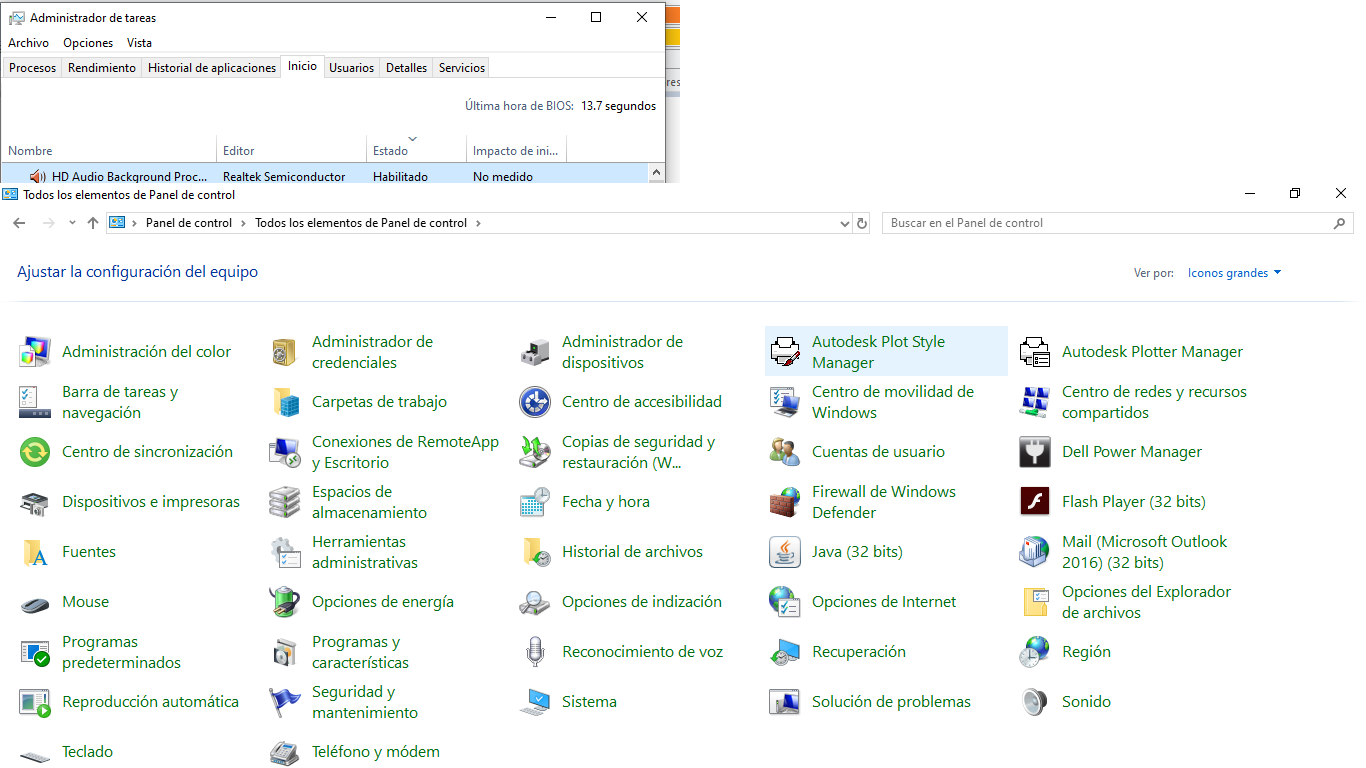This screenshot has height=768, width=1366.
Task: Click the Opciones de Internet link
Action: 884,602
